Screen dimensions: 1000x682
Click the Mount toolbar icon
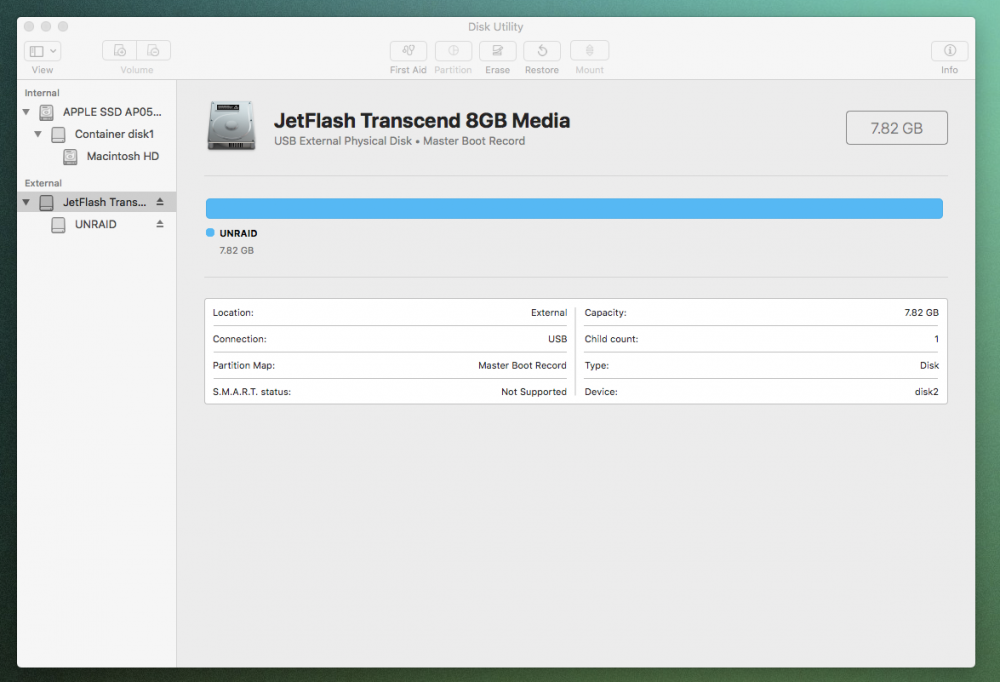589,50
